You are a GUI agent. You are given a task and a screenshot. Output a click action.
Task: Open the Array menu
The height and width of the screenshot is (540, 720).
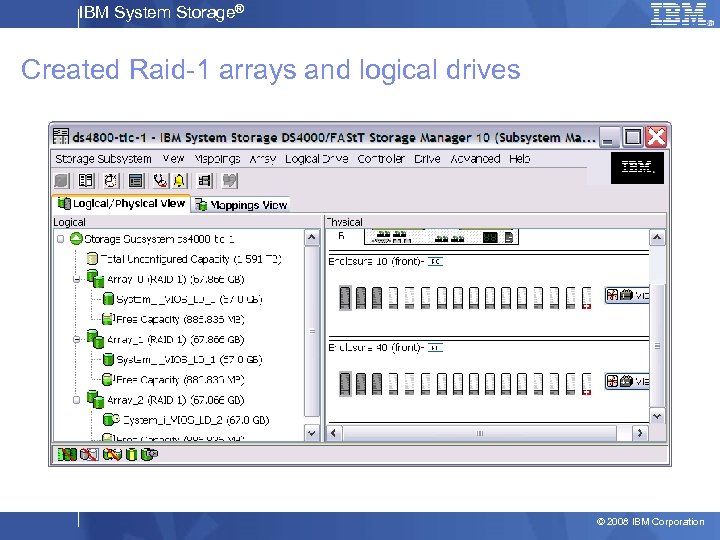pyautogui.click(x=263, y=159)
